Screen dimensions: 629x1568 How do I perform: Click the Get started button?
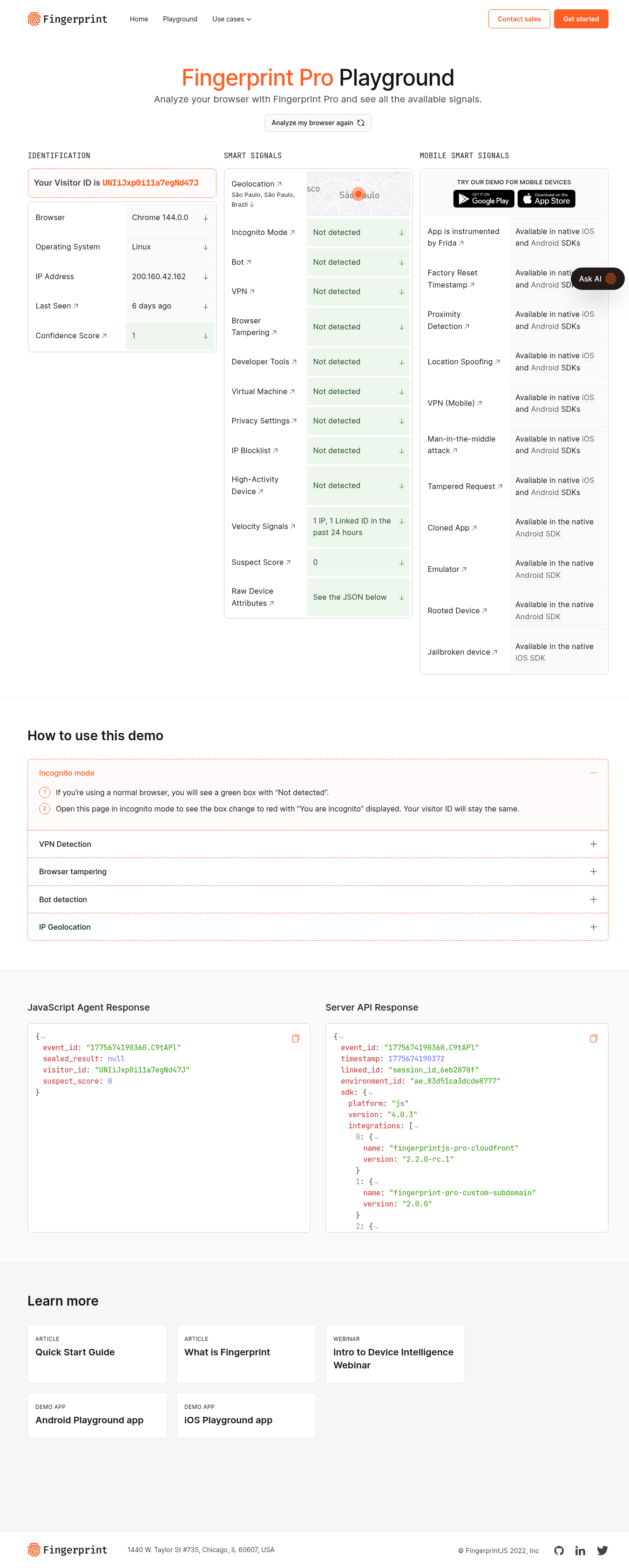point(580,19)
